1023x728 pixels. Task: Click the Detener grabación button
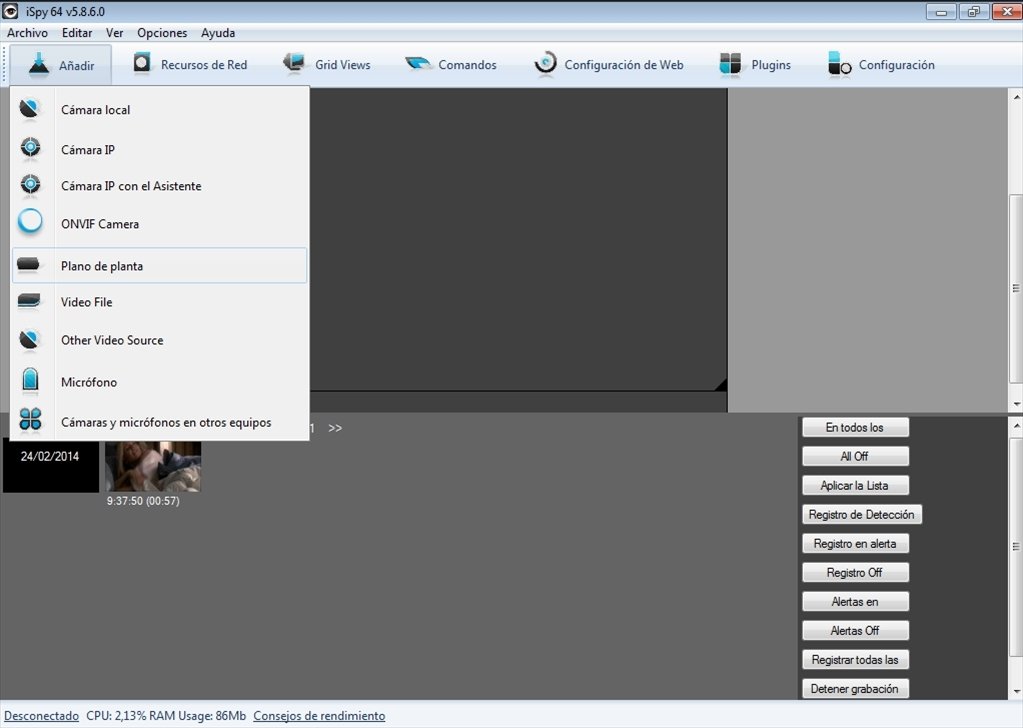pyautogui.click(x=855, y=688)
